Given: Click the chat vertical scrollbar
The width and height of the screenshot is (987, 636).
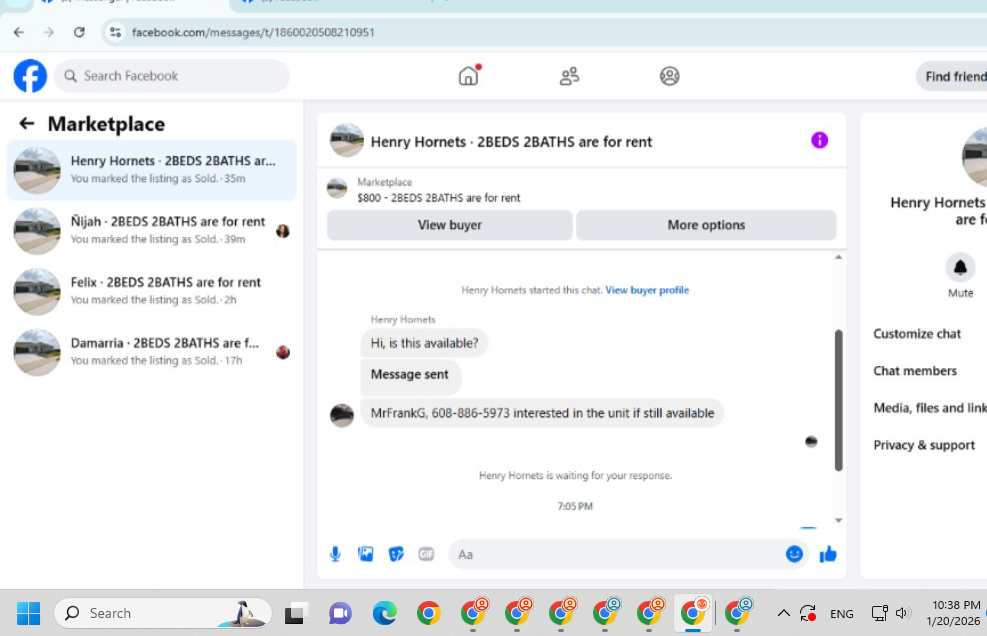Looking at the screenshot, I should tap(838, 400).
